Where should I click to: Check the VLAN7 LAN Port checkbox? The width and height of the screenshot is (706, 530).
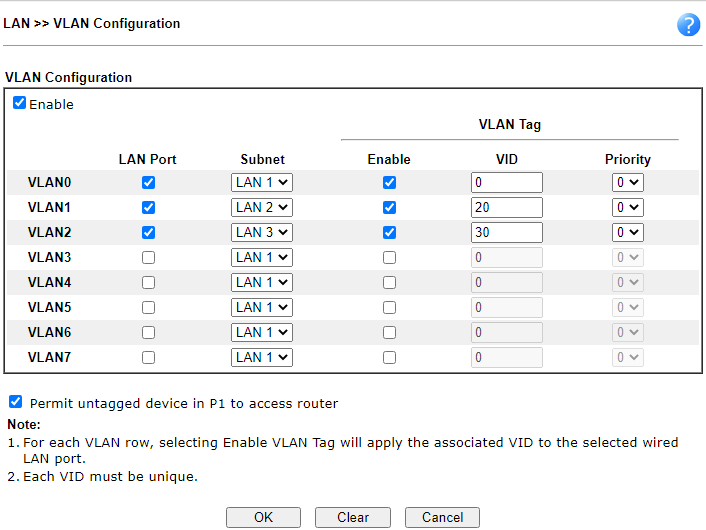pos(148,357)
